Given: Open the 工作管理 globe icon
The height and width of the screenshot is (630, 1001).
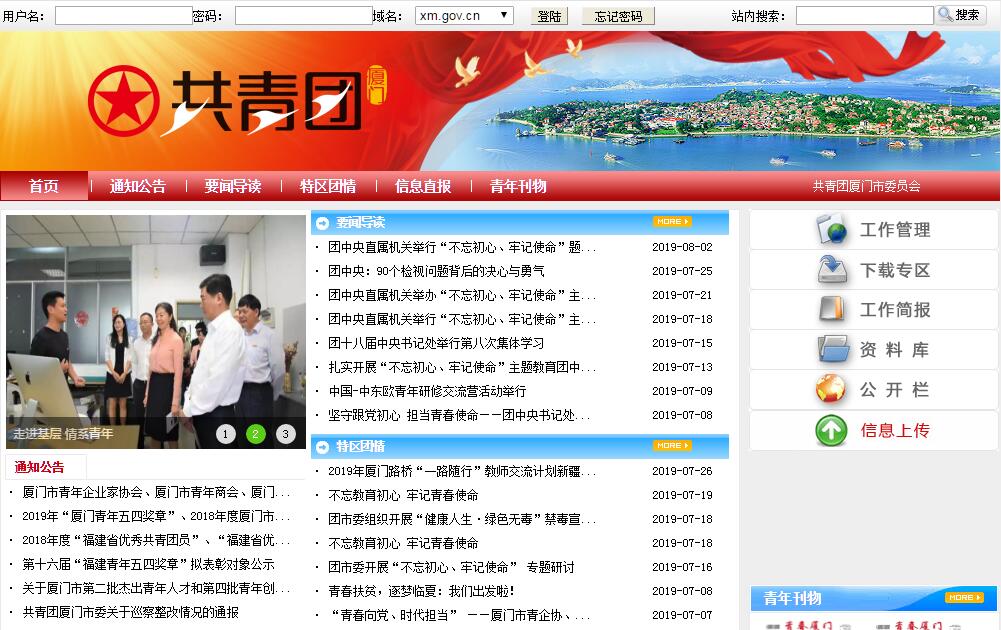Looking at the screenshot, I should [x=832, y=230].
